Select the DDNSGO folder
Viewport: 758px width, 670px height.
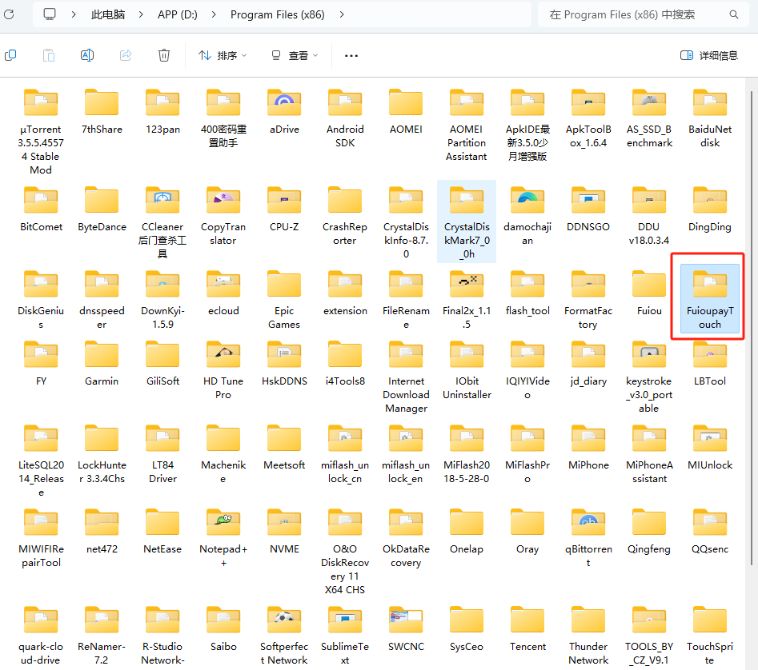tap(588, 208)
